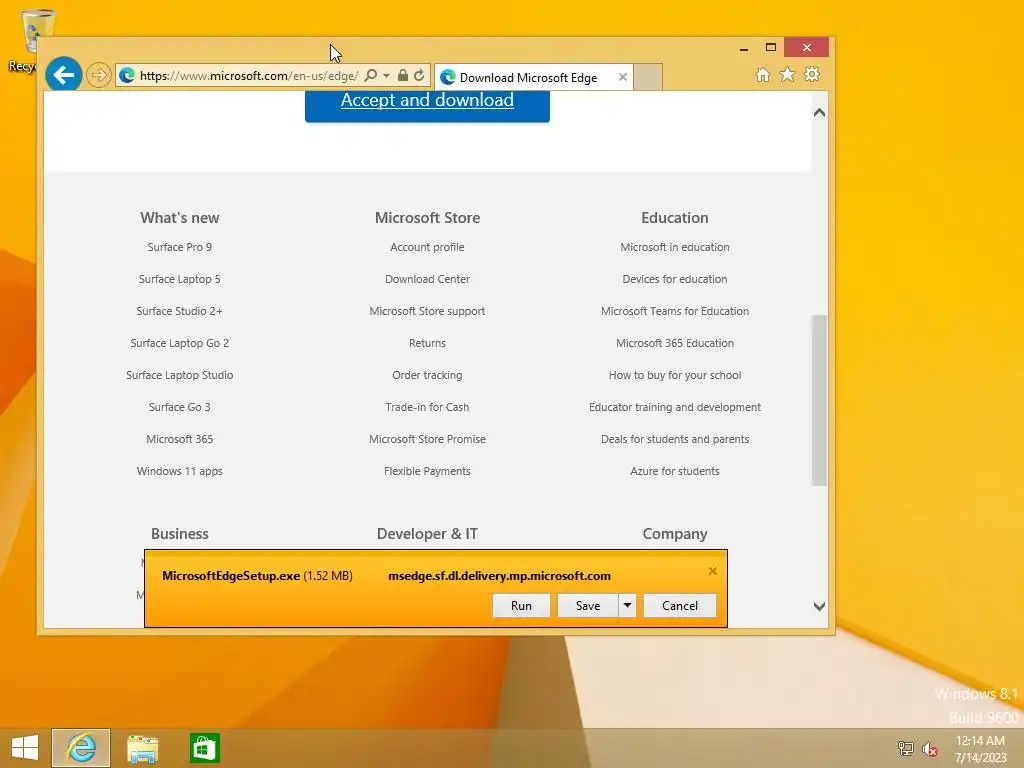Open the Surface Laptop Studio link
The height and width of the screenshot is (768, 1024).
180,375
